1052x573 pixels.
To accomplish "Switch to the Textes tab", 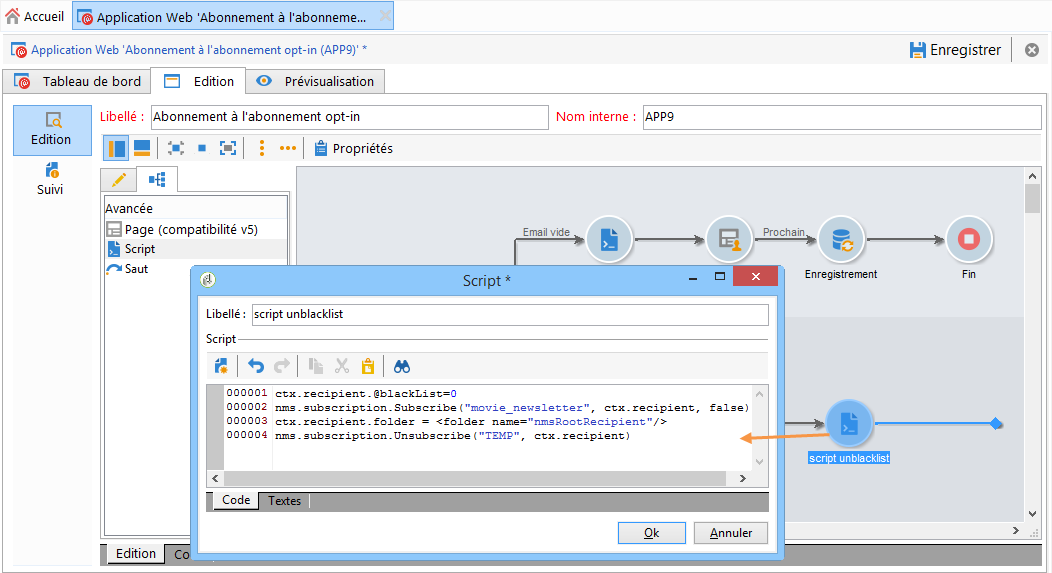I will 284,501.
